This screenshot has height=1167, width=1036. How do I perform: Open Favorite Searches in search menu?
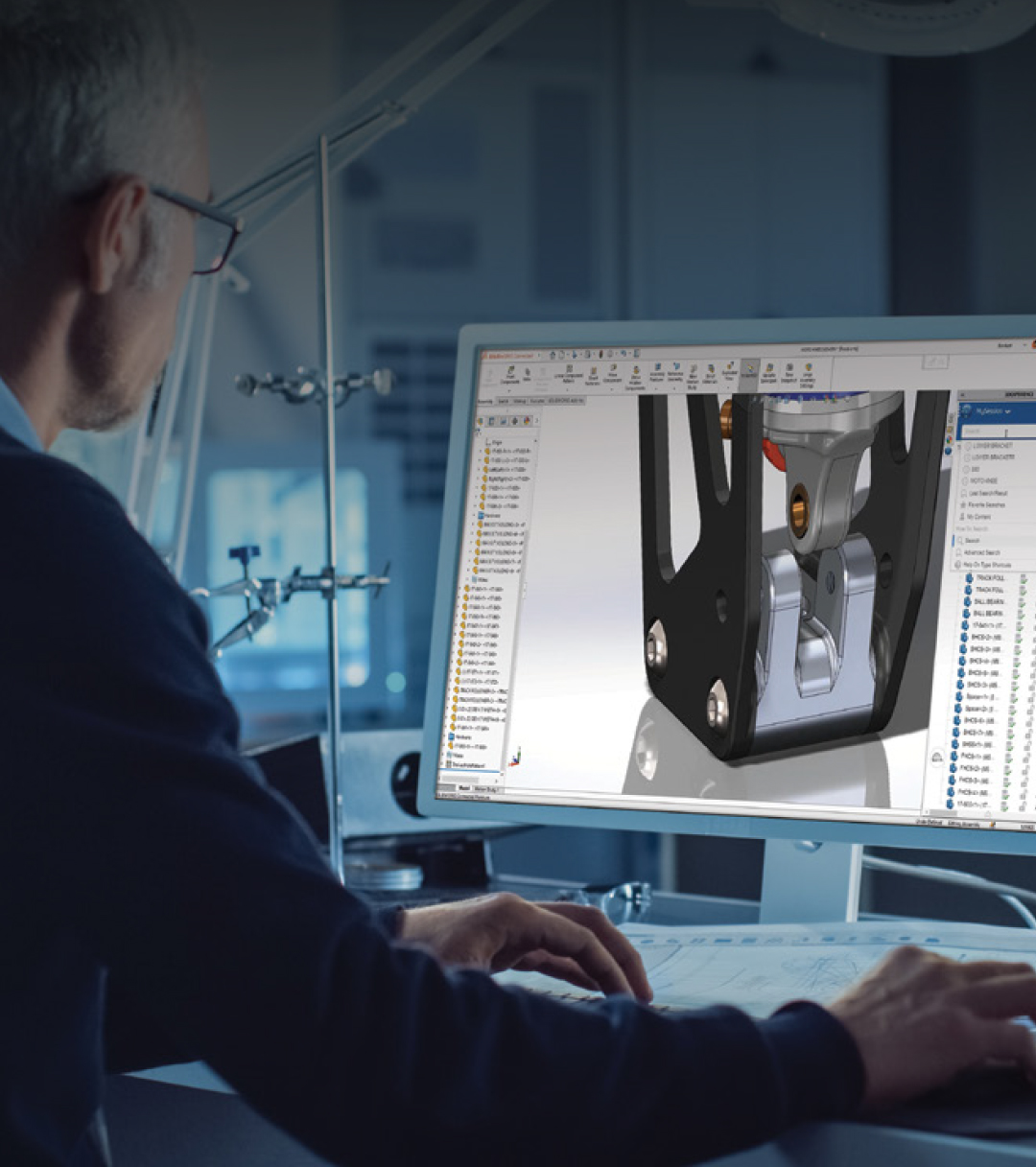[986, 504]
